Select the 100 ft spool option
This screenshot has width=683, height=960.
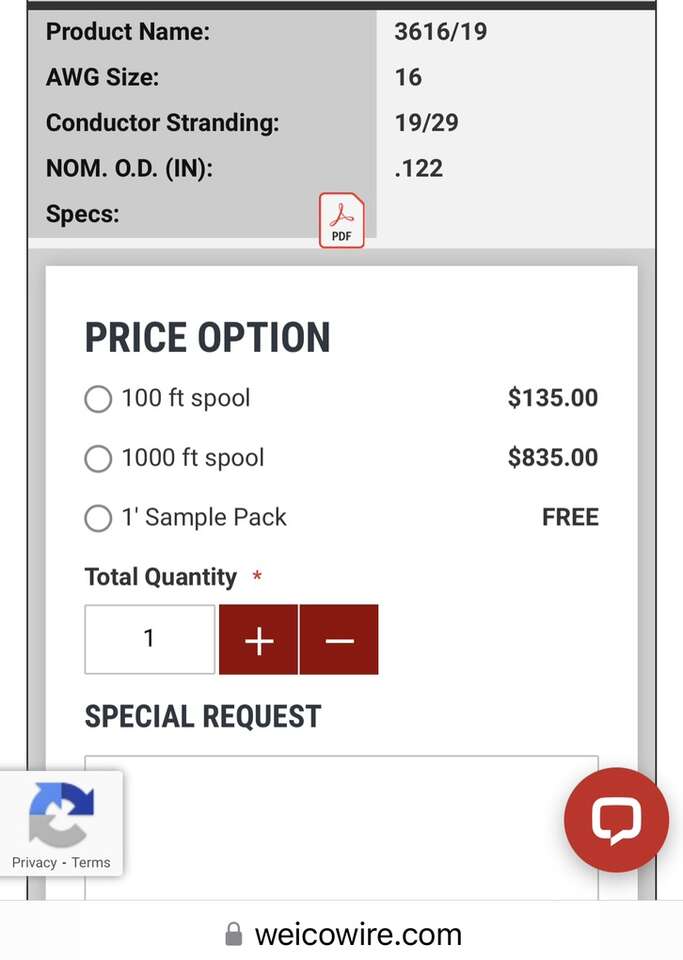[x=98, y=399]
